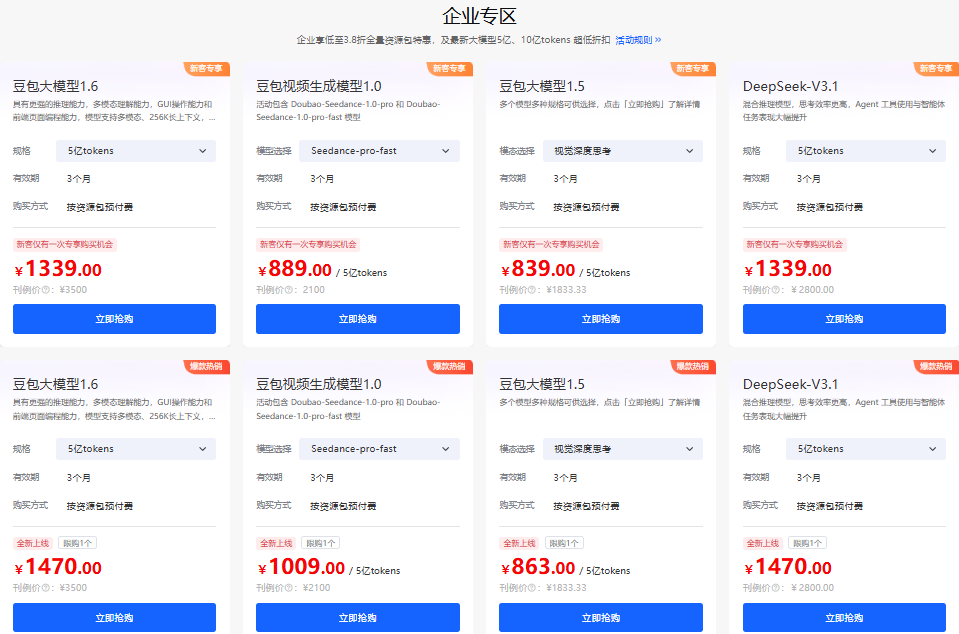Click 爆款热销 badge on 豆包大模型1.5 card
Viewport: 959px width, 634px height.
(x=693, y=367)
